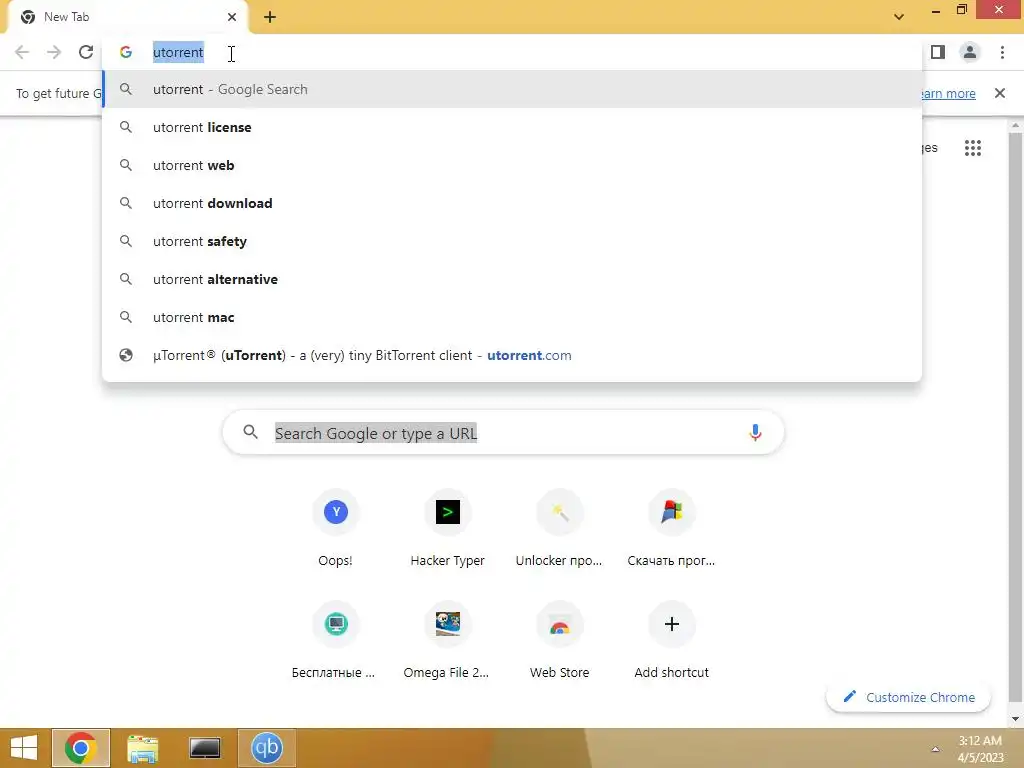Open the Скачать прог... shortcut
The width and height of the screenshot is (1024, 768).
tap(671, 528)
